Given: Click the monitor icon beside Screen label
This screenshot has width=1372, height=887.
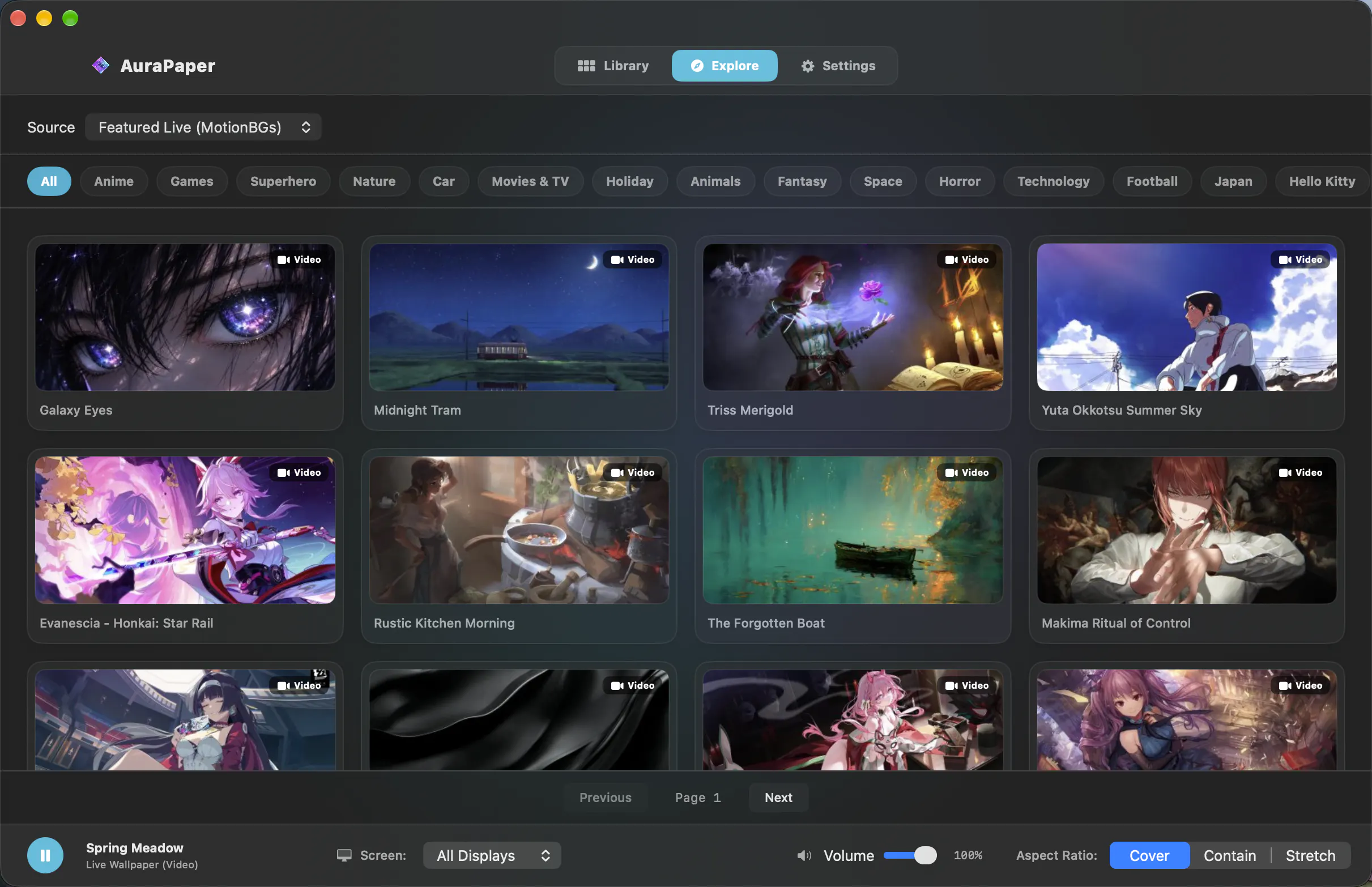Looking at the screenshot, I should [x=344, y=855].
